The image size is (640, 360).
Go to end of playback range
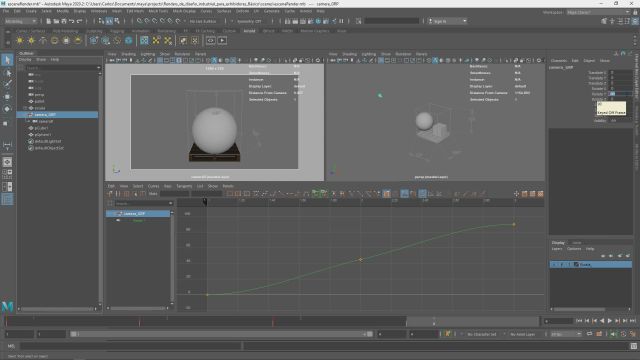point(633,321)
